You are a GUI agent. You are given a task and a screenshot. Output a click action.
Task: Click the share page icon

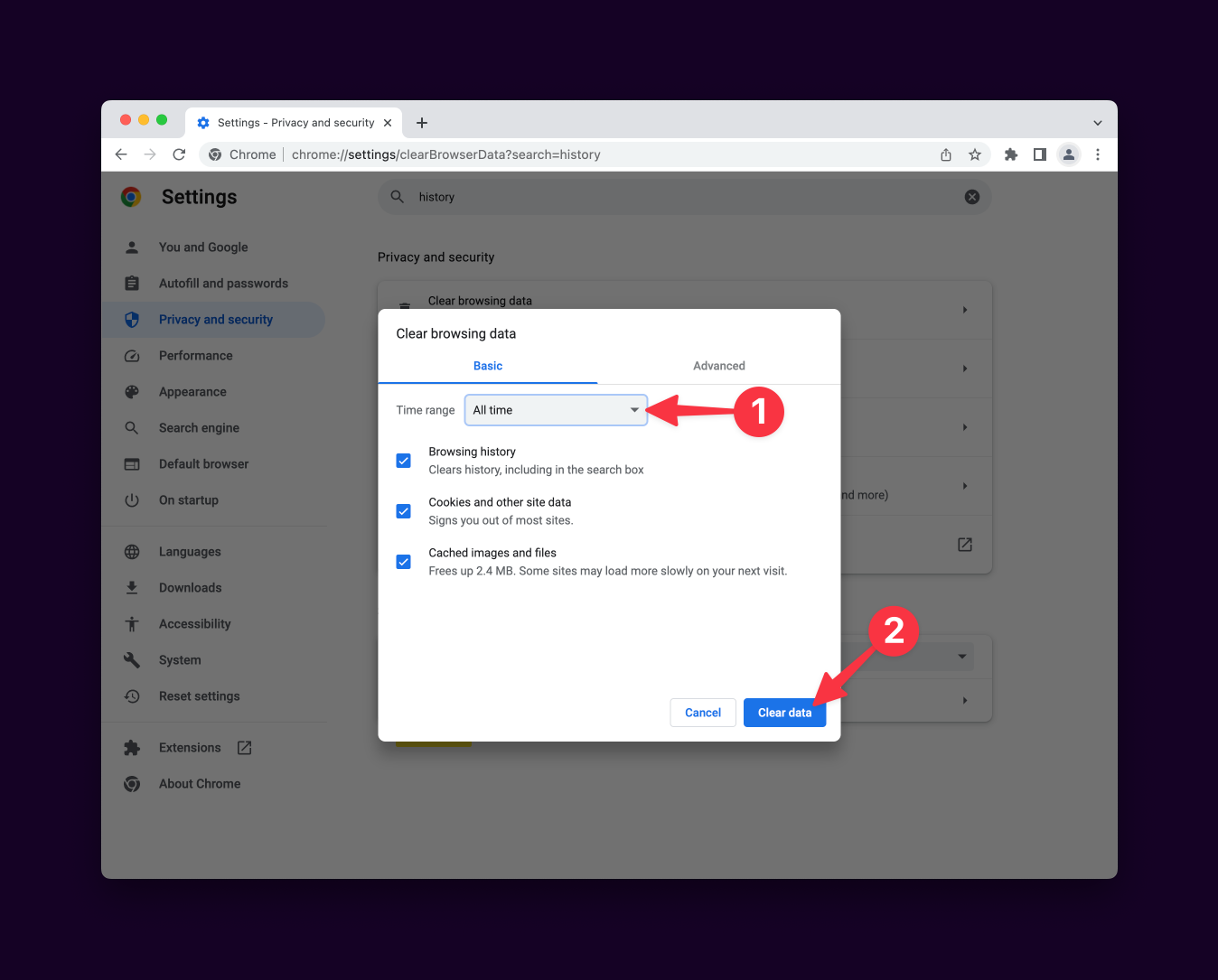click(x=945, y=154)
